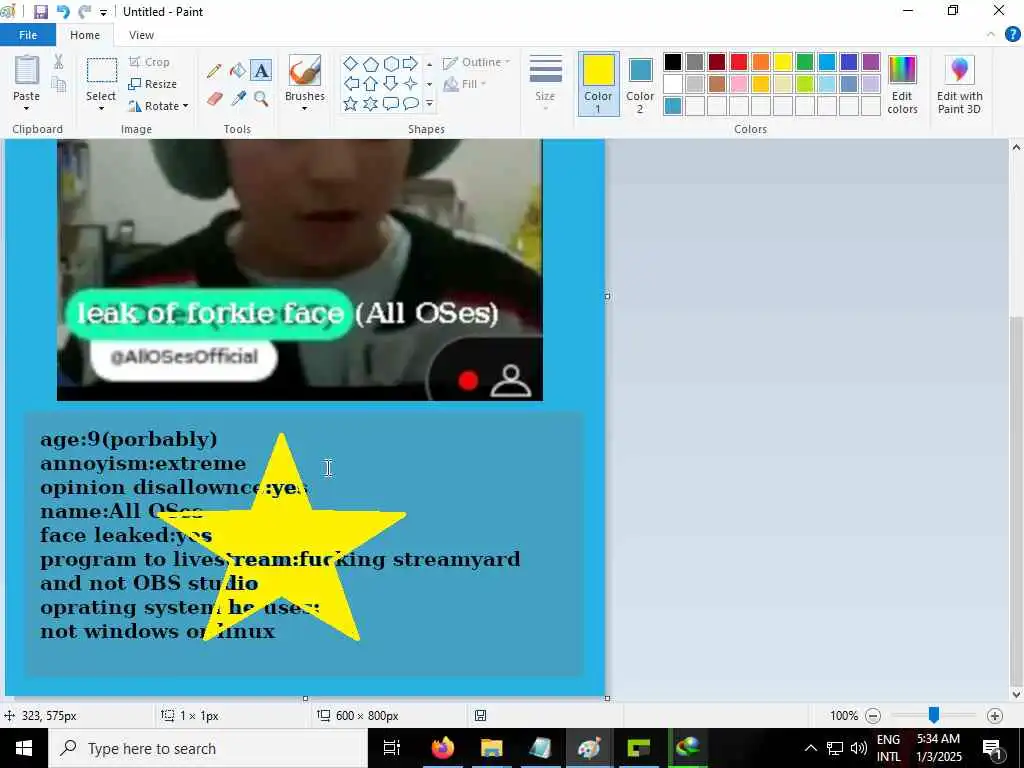Undo the last action

(x=63, y=12)
